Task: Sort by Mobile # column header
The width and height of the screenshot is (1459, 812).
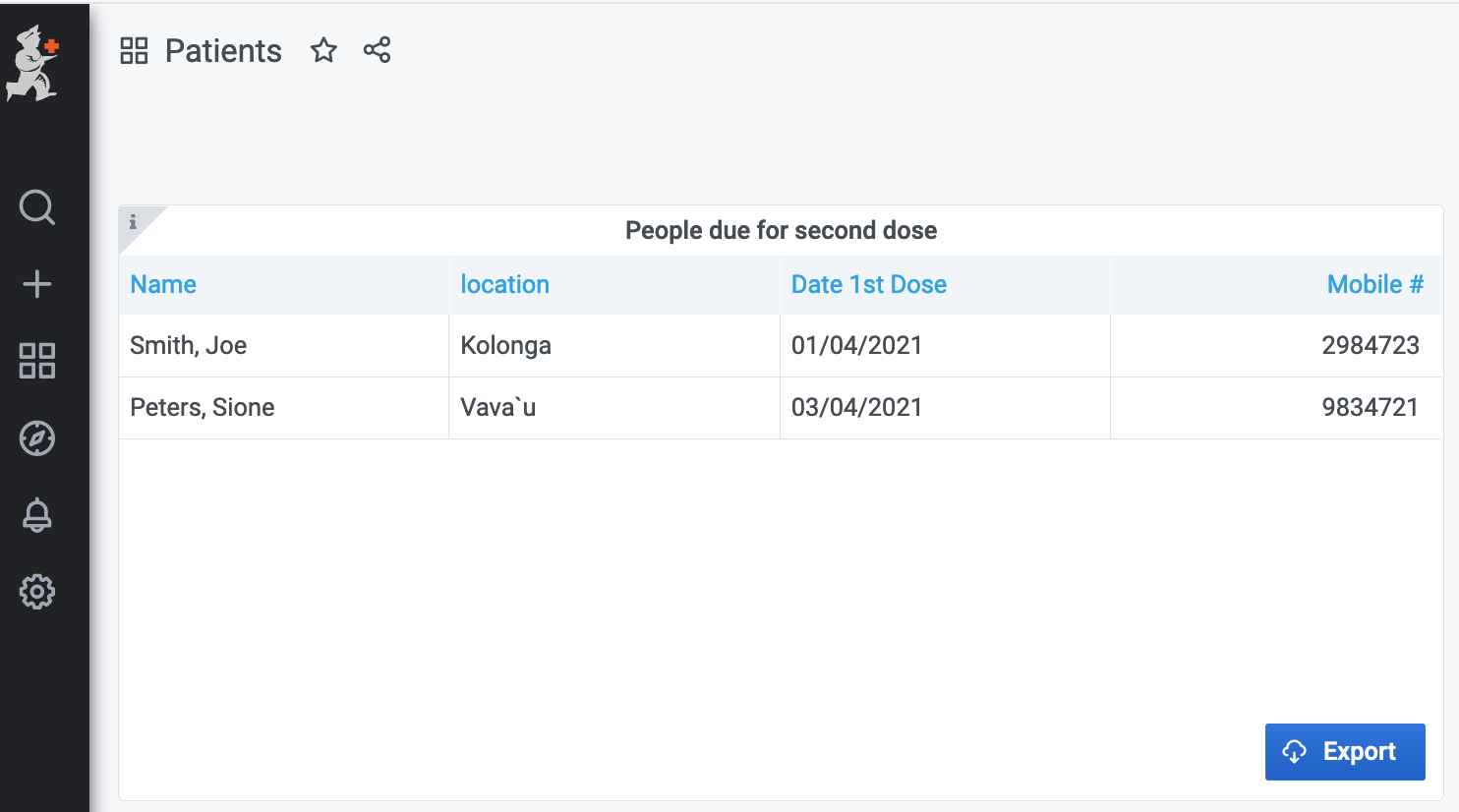Action: click(x=1374, y=285)
